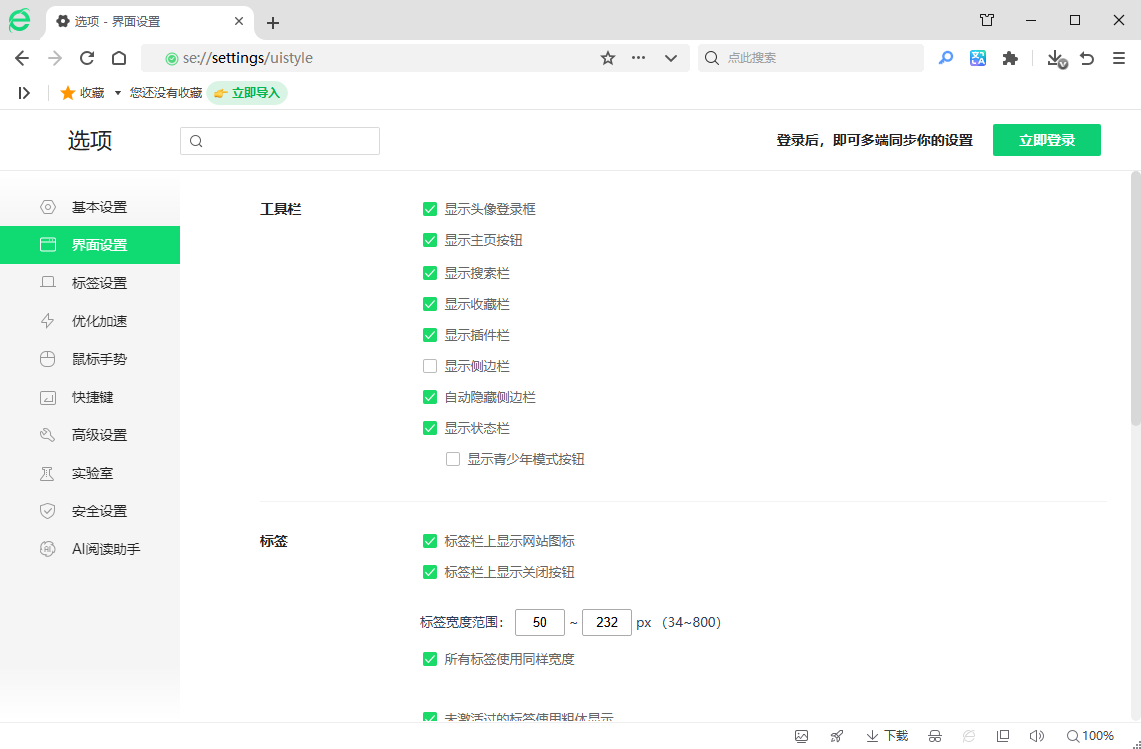Open the hamburger main menu
1141x749 pixels.
(x=1119, y=59)
